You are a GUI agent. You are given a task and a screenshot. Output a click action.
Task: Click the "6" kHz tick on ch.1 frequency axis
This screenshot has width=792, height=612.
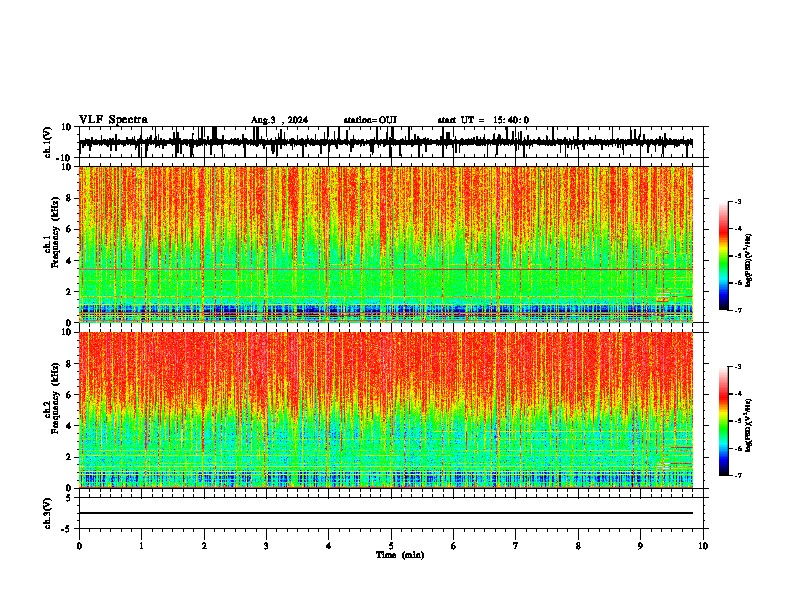(x=69, y=229)
